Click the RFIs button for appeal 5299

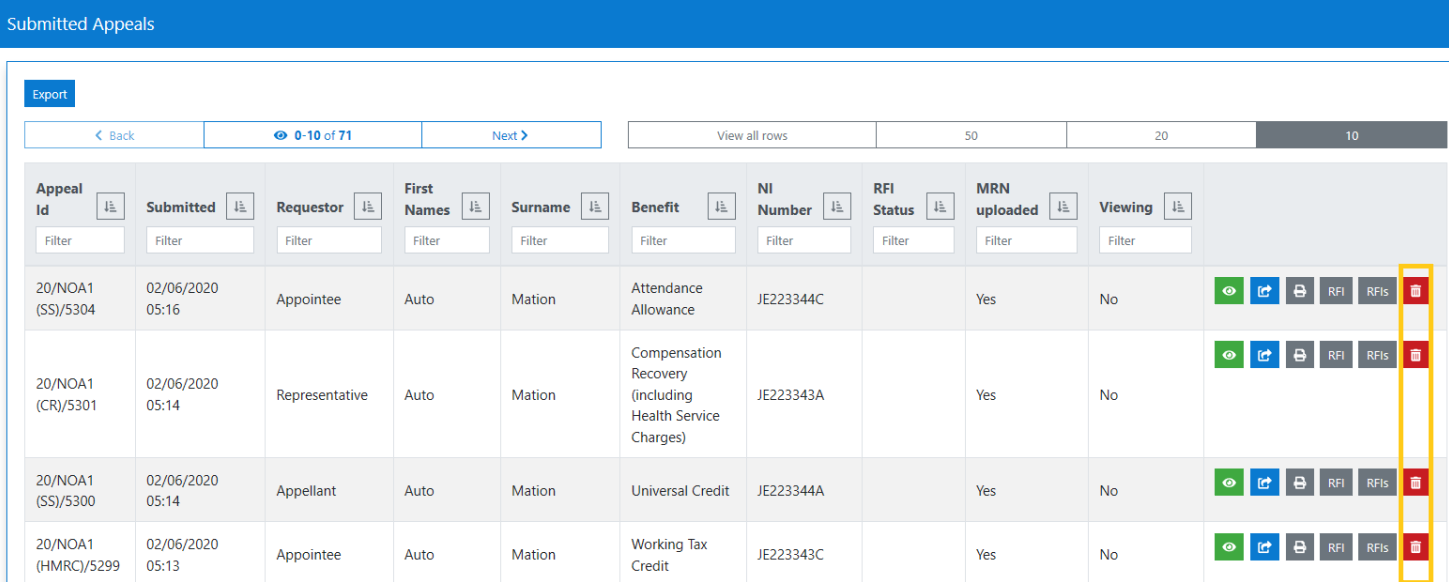1377,547
